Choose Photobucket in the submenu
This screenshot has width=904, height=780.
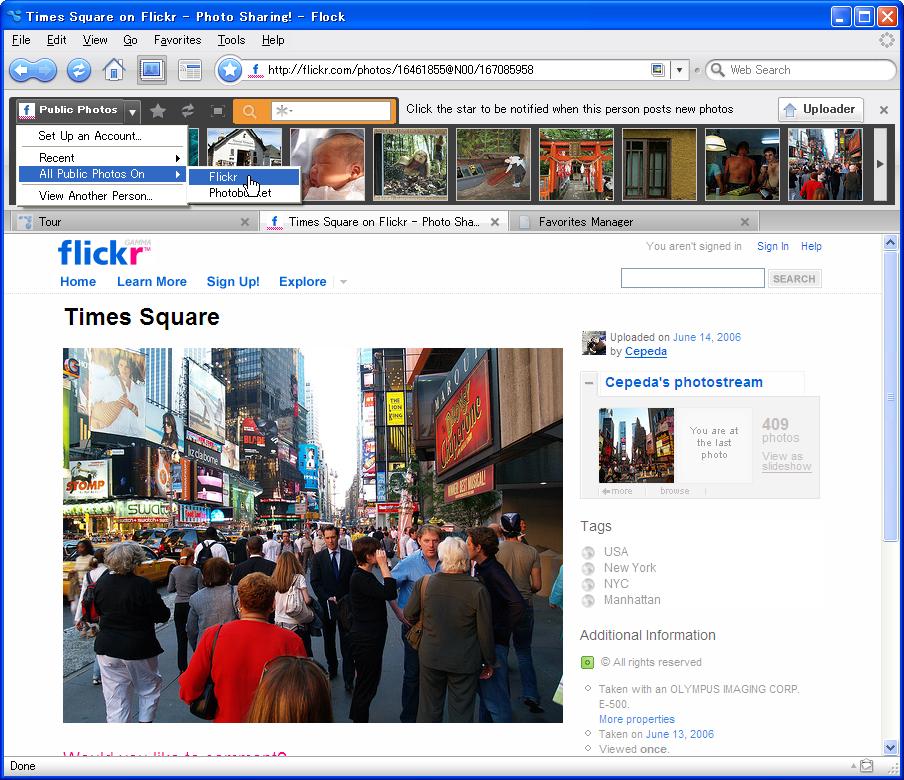pyautogui.click(x=244, y=193)
